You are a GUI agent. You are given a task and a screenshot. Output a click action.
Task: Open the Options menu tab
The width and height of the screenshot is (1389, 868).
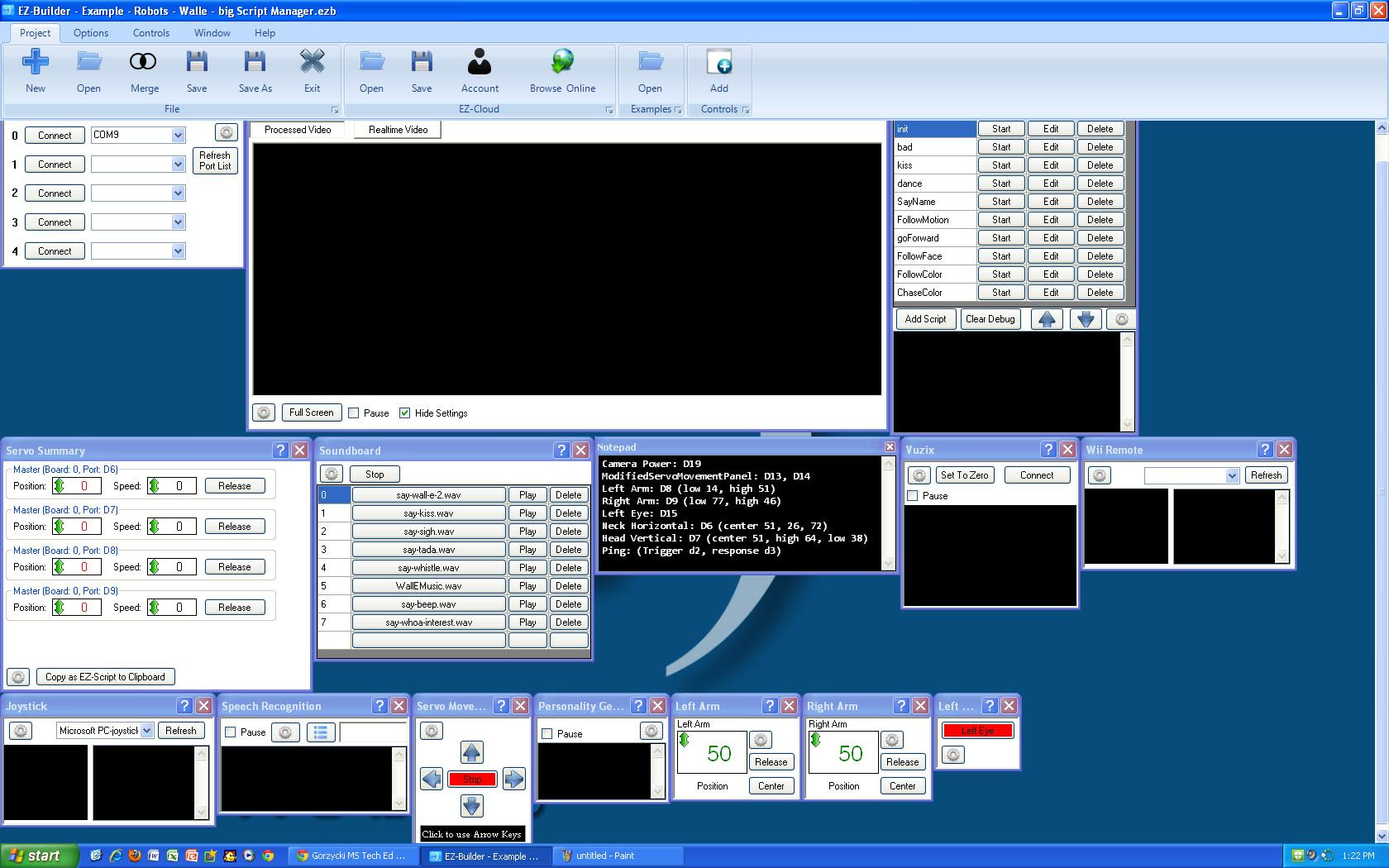(x=91, y=33)
